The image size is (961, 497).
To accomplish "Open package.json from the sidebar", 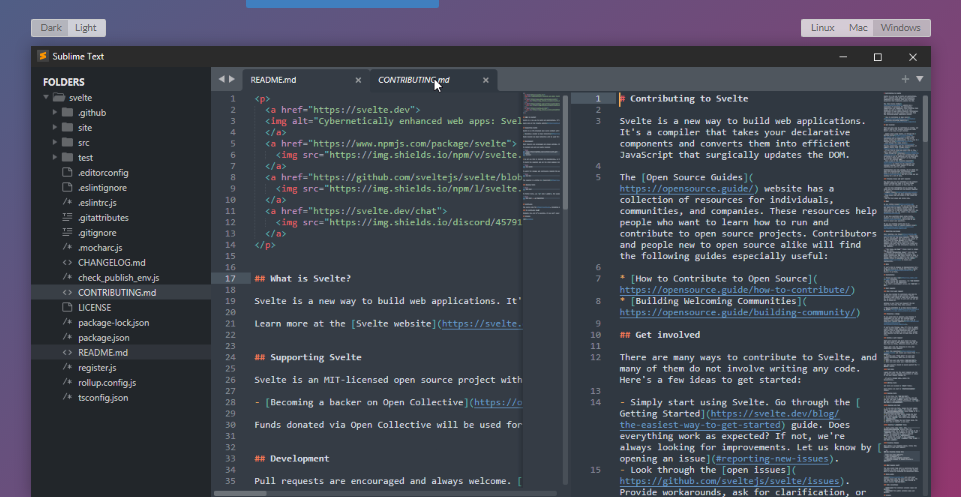I will [x=104, y=338].
